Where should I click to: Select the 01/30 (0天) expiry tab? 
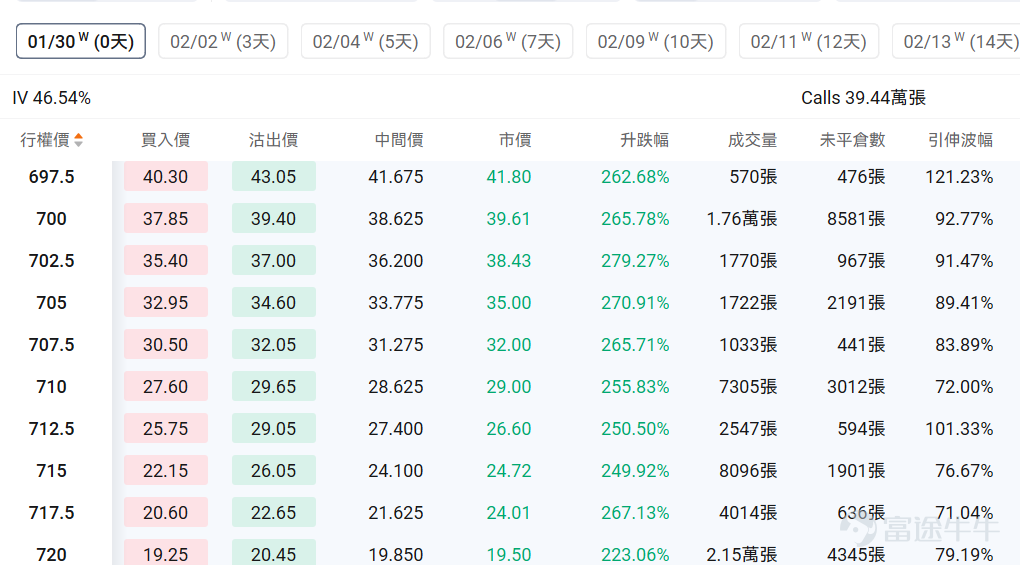81,42
